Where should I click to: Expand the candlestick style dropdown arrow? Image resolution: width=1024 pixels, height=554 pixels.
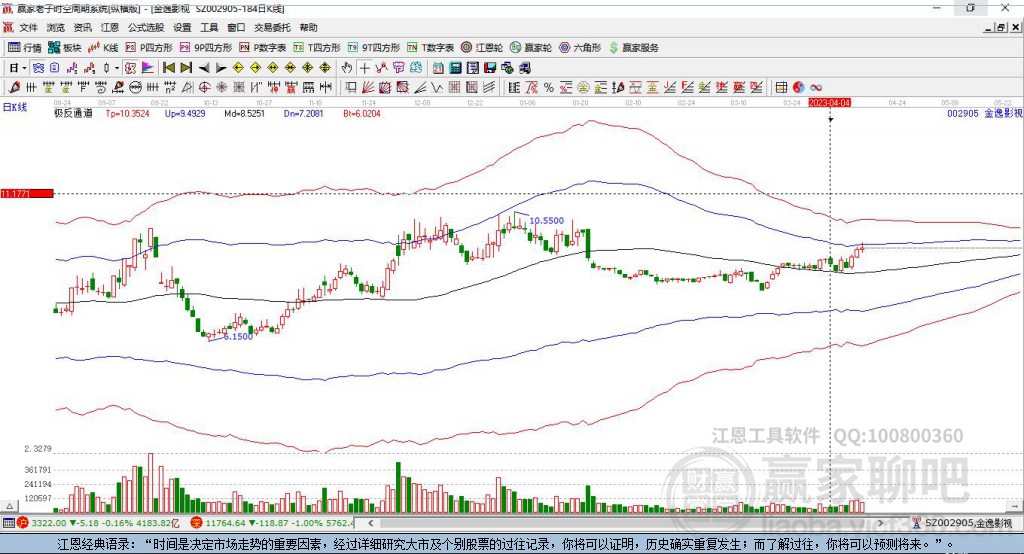coord(117,68)
